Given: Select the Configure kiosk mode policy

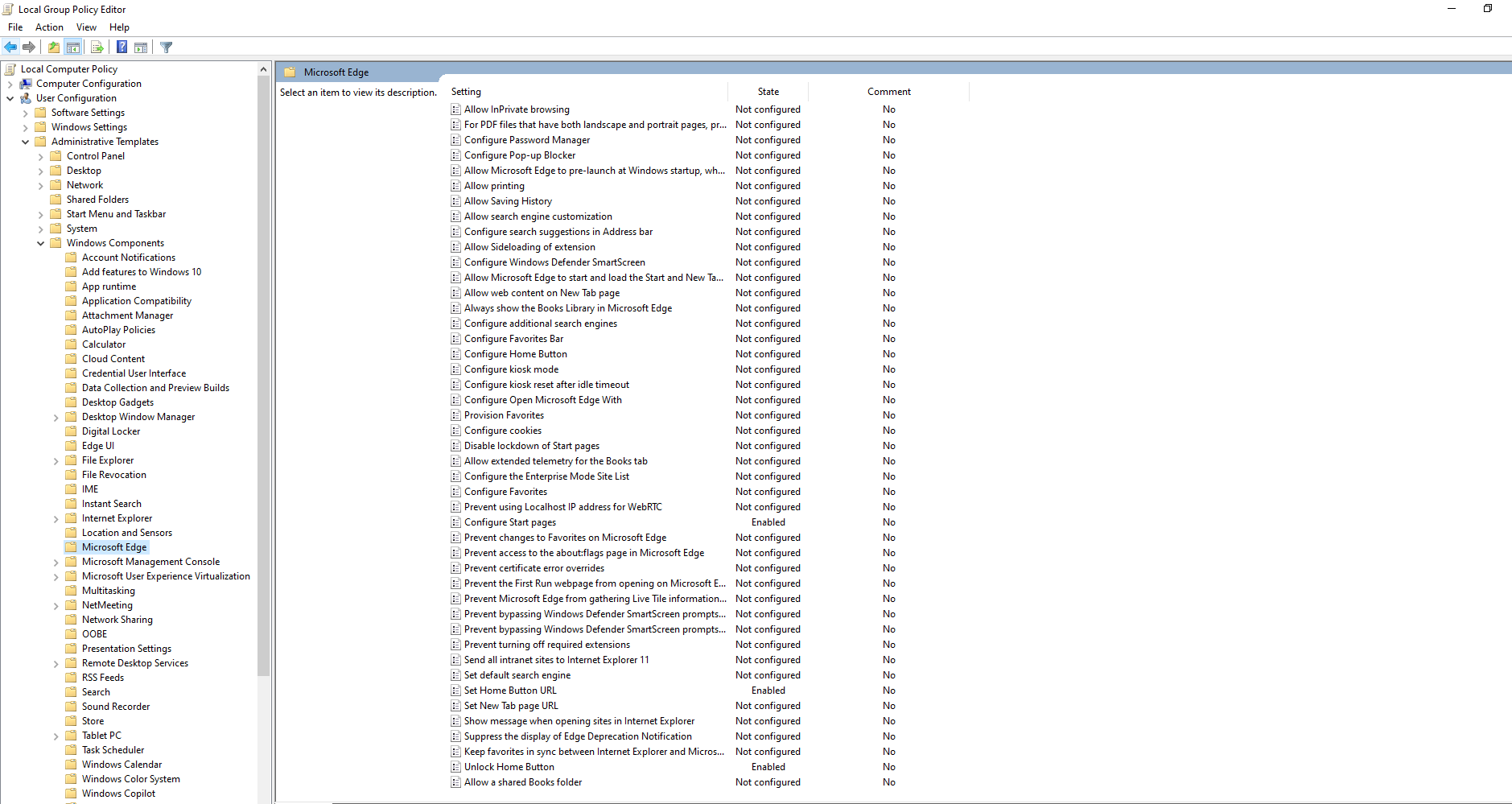Looking at the screenshot, I should pos(511,369).
